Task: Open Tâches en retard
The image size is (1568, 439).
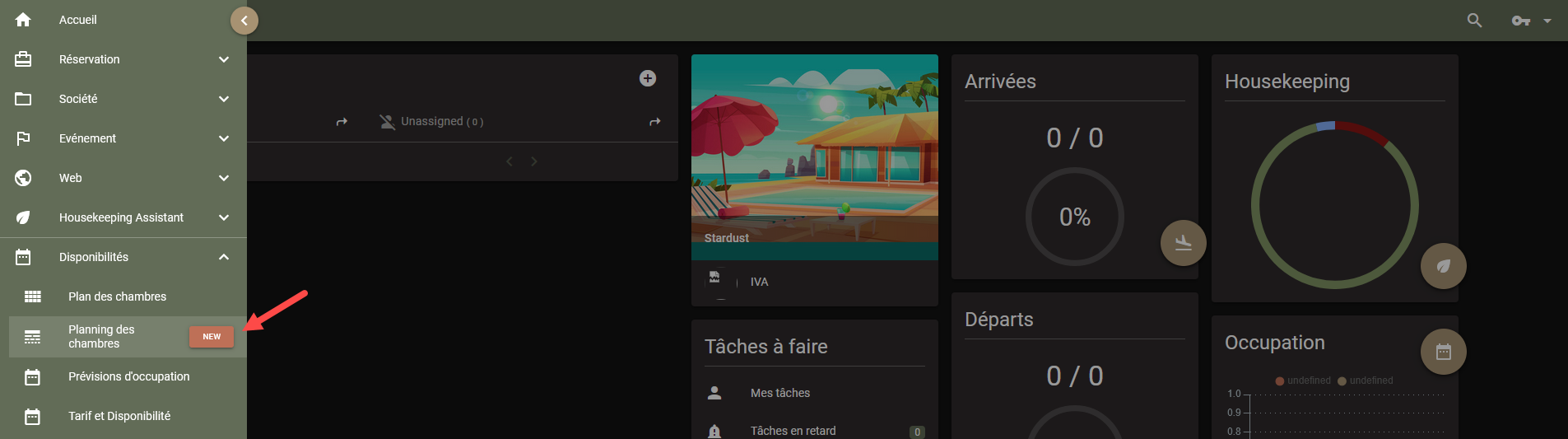Action: point(793,431)
